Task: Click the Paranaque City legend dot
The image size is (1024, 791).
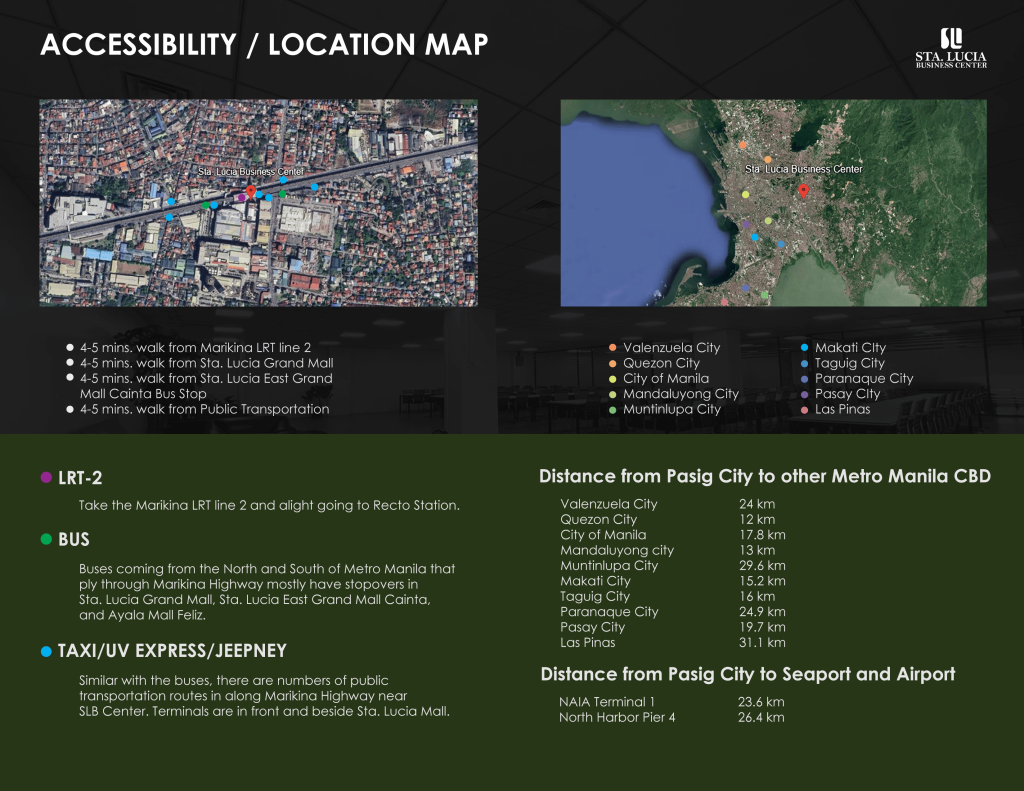Action: (805, 379)
